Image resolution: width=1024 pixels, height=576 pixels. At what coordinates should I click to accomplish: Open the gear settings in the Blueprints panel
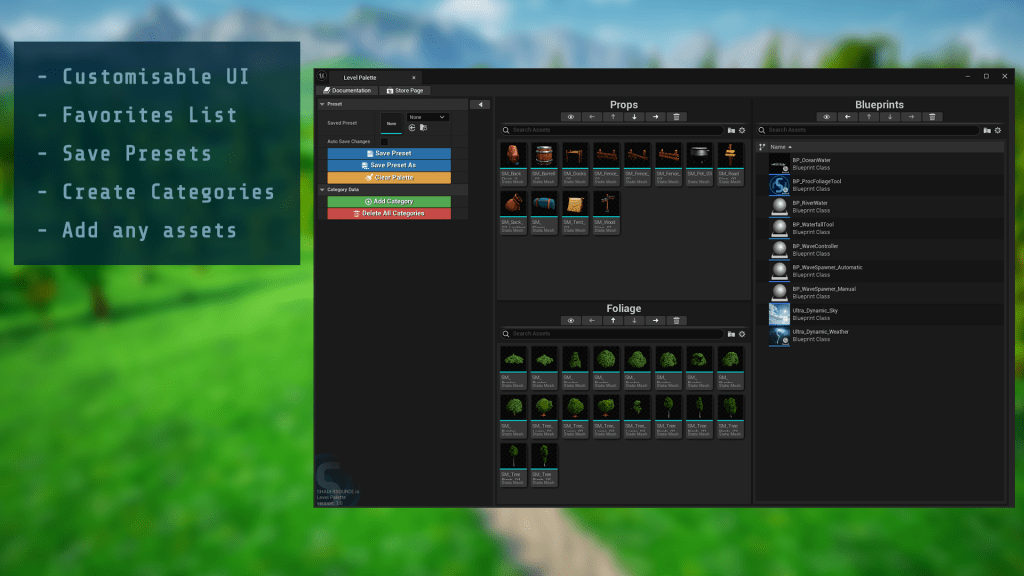[998, 130]
